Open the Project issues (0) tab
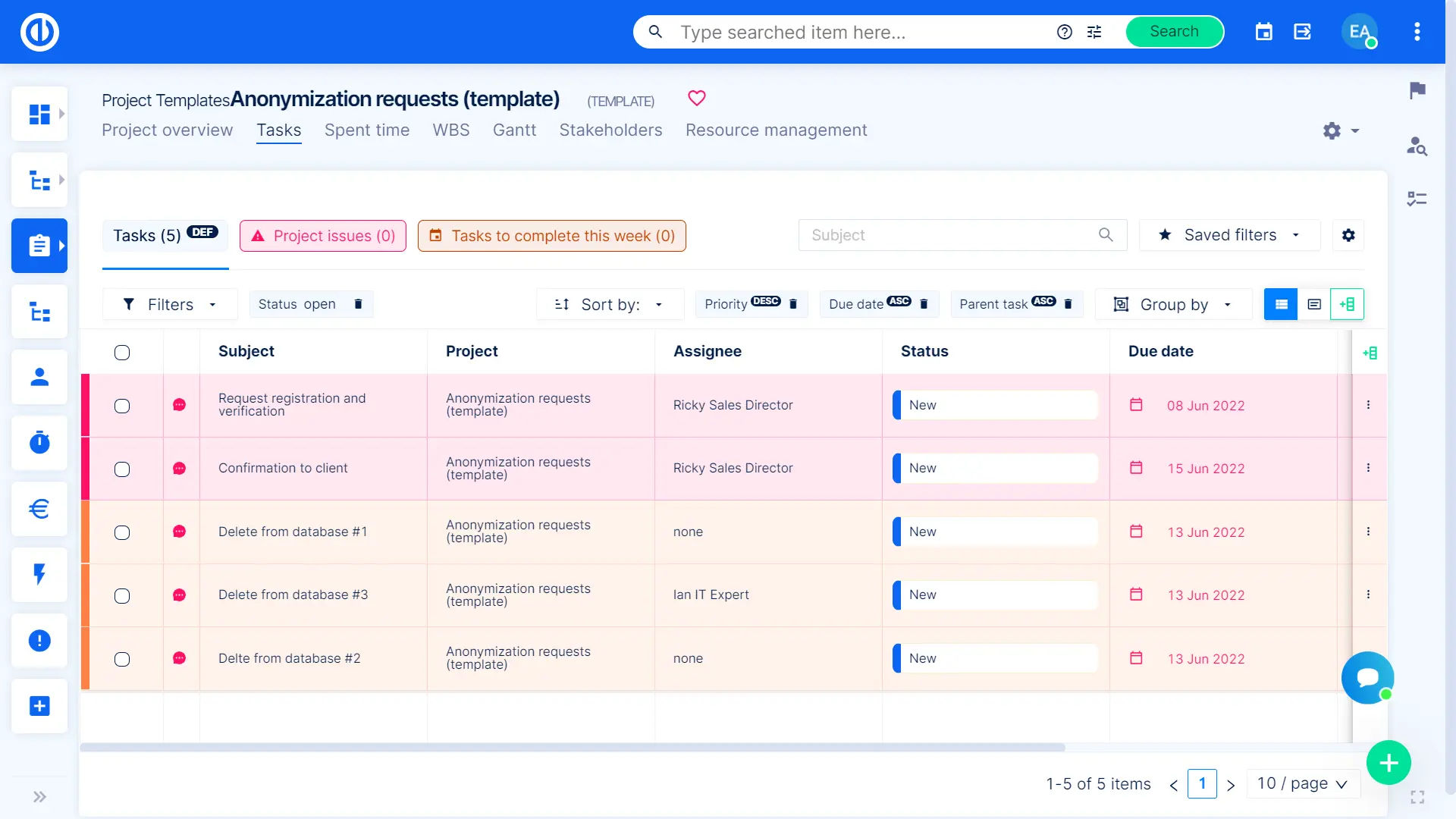 (x=323, y=236)
